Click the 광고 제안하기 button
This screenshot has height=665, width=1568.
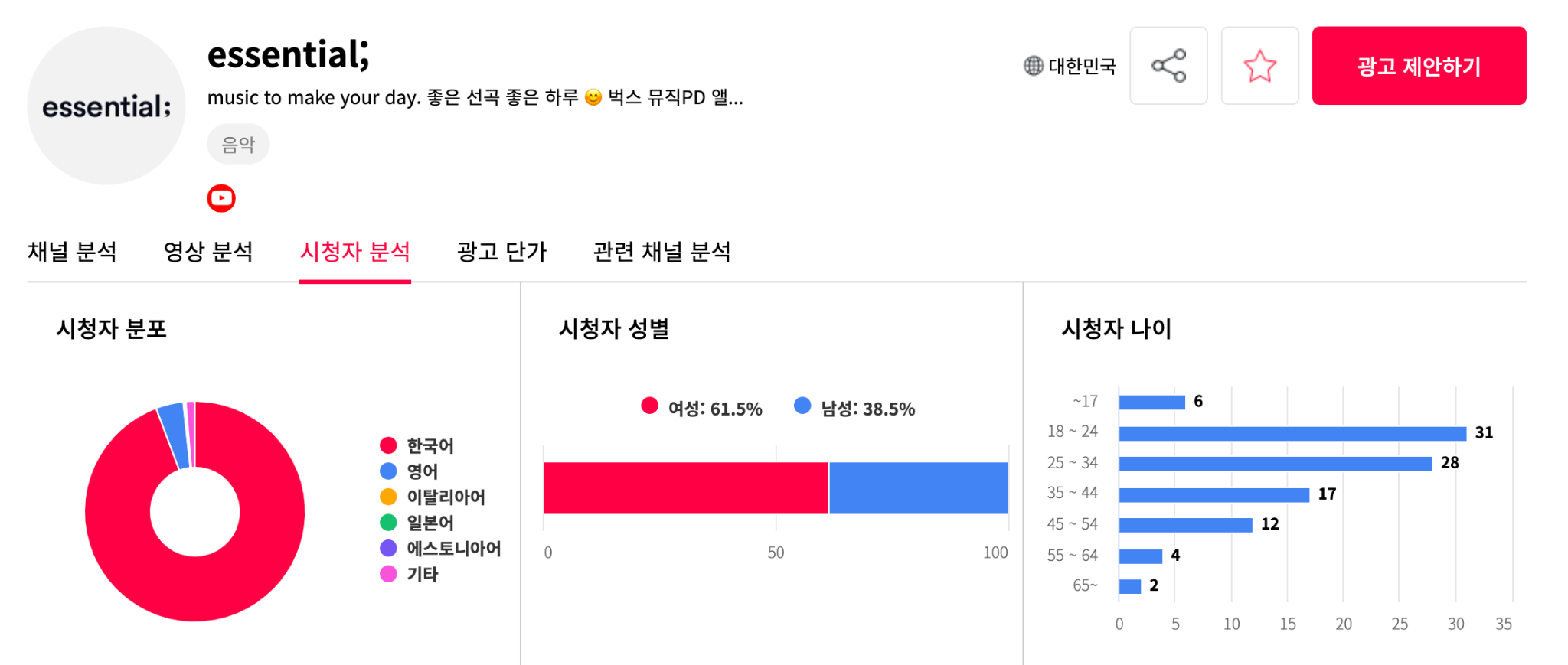[x=1419, y=66]
